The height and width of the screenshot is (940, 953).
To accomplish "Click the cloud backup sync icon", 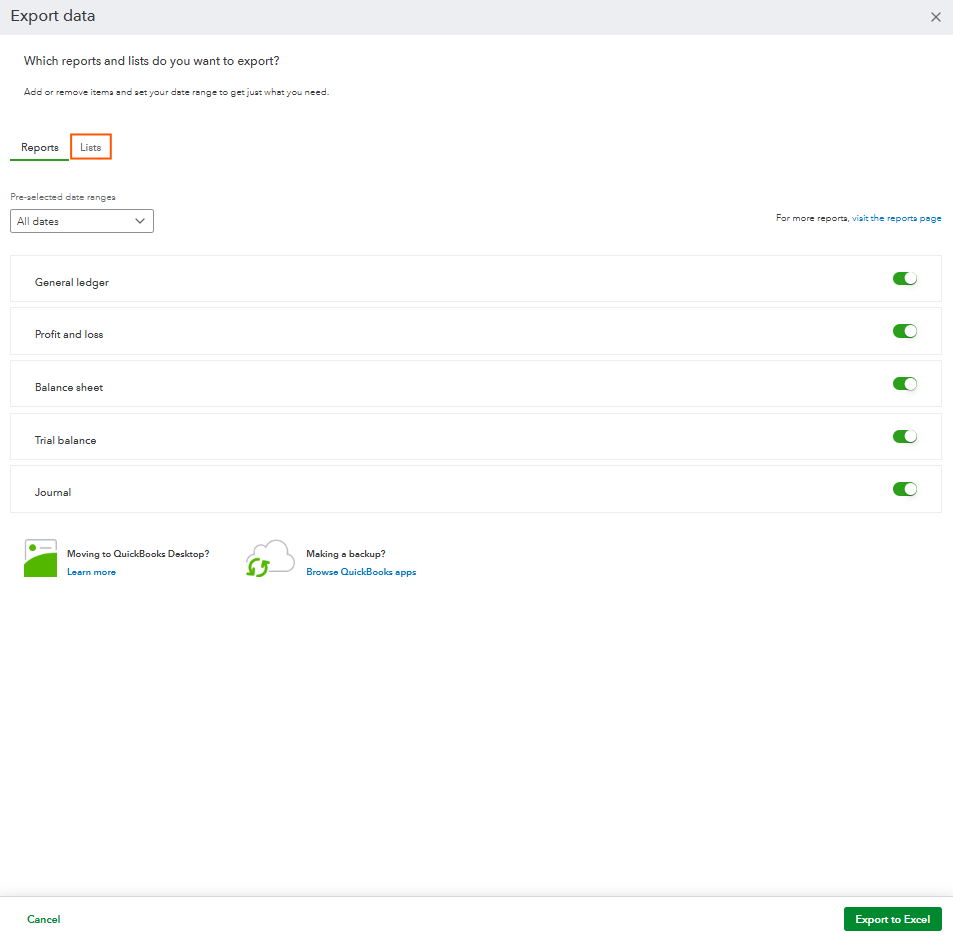I will [x=269, y=558].
